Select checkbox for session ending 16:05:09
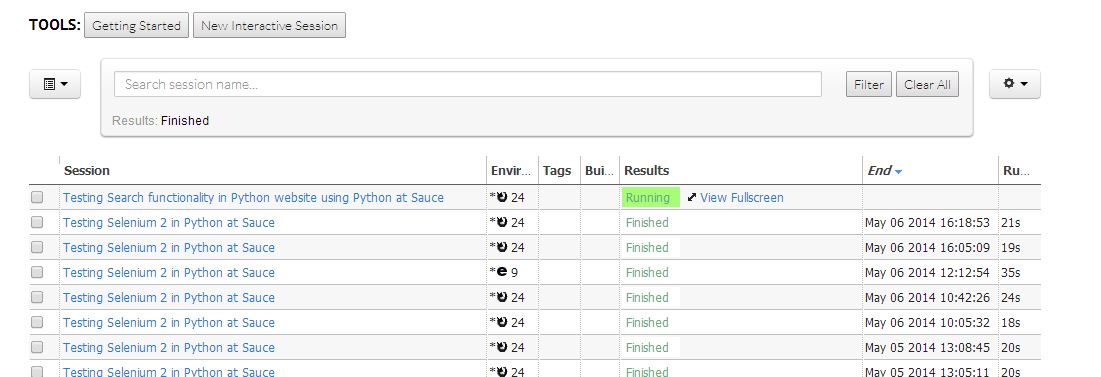The height and width of the screenshot is (377, 1101). tap(37, 247)
